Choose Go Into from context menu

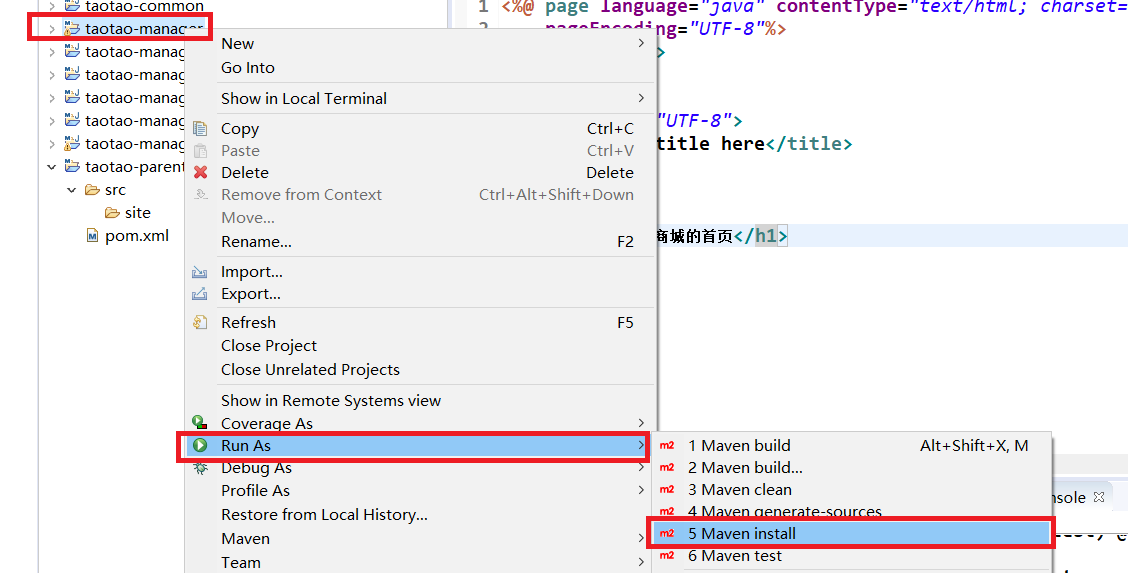tap(247, 68)
